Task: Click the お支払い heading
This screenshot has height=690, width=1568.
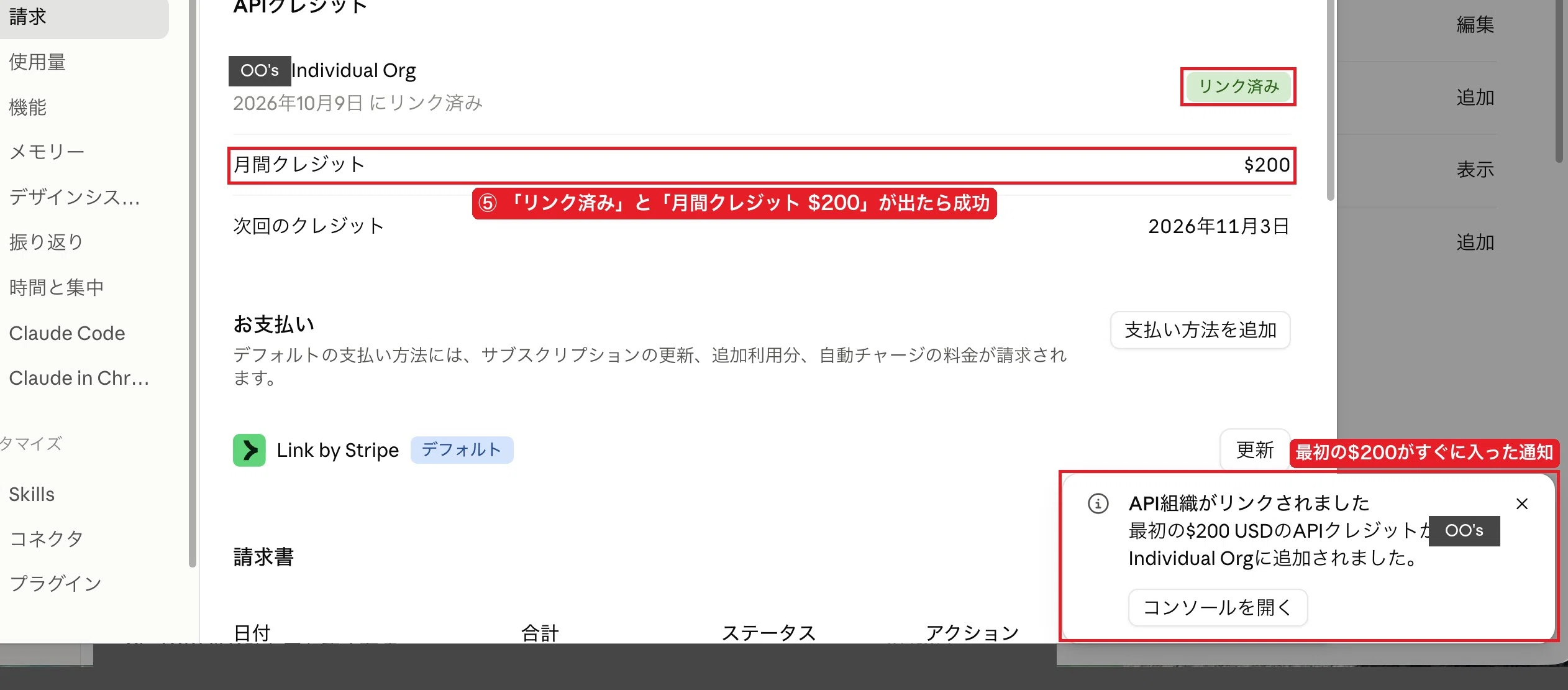Action: [274, 324]
